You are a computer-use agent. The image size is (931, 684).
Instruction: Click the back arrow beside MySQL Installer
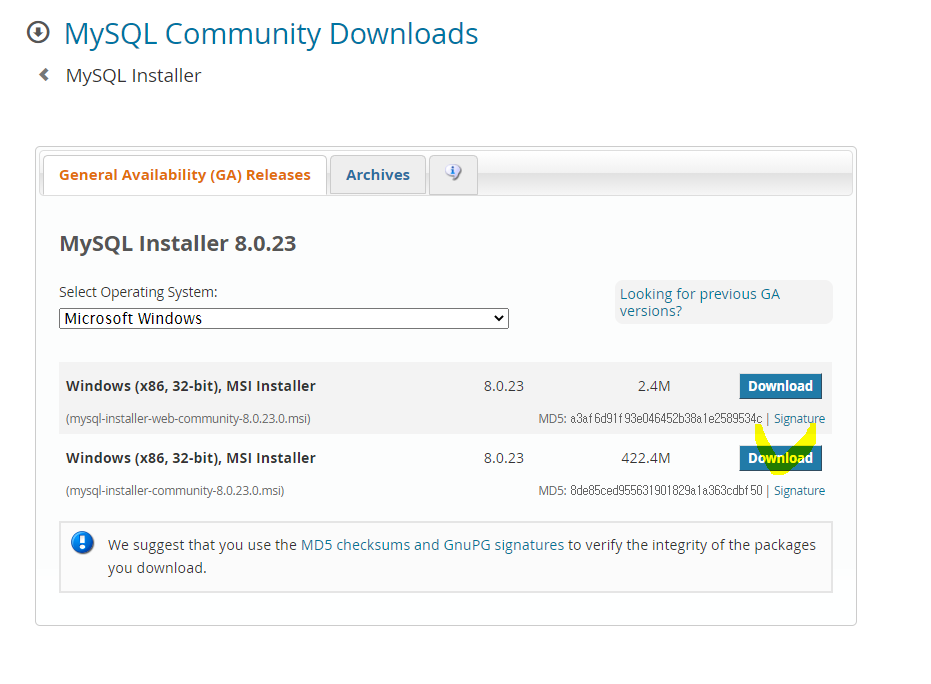click(44, 75)
